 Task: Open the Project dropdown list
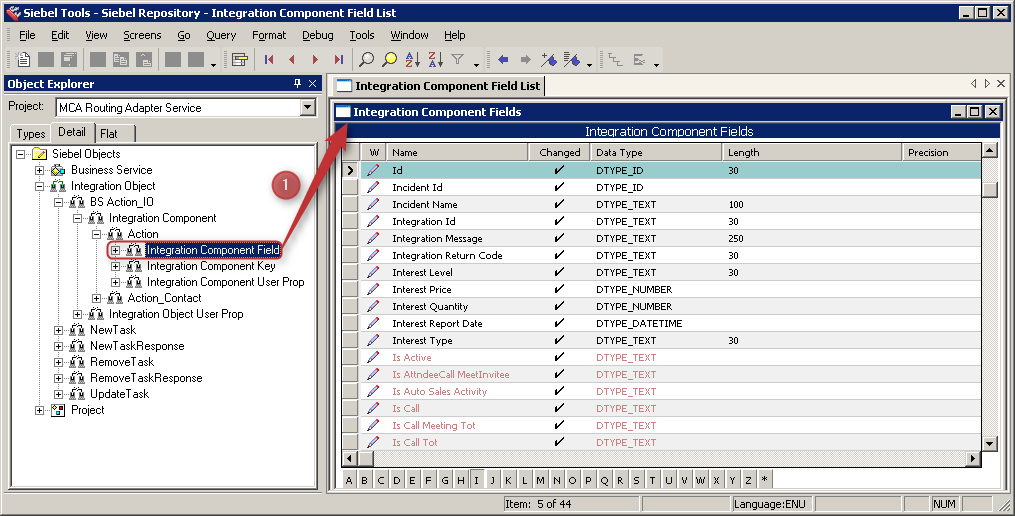(x=307, y=107)
